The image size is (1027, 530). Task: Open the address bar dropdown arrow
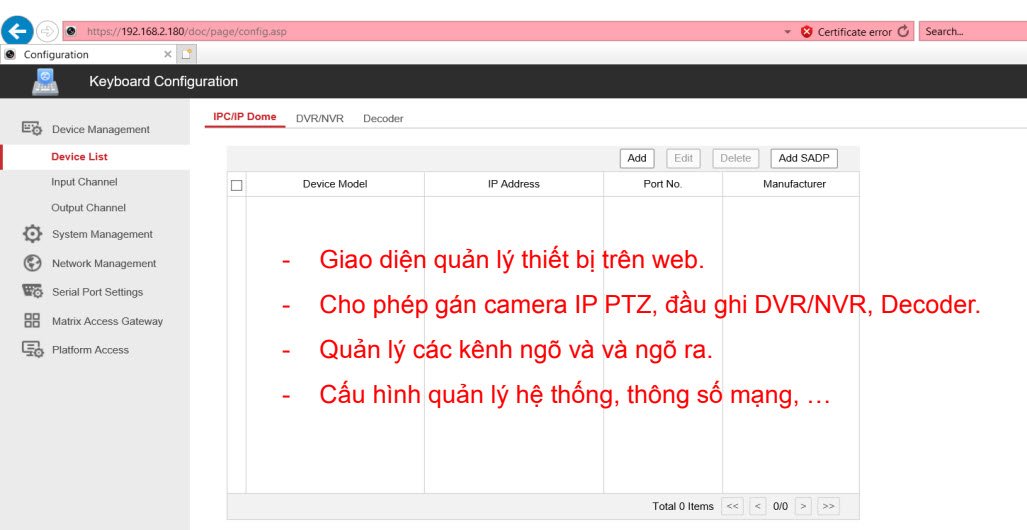coord(788,32)
